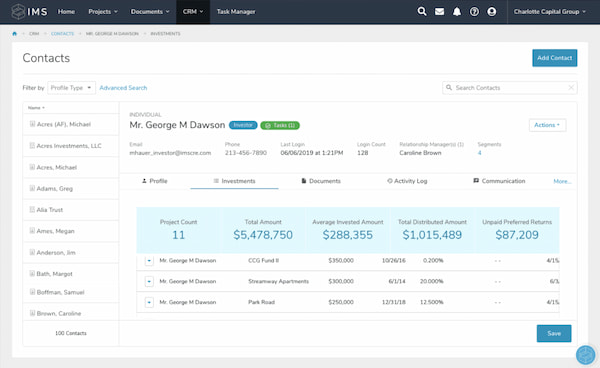Open the Charlotte Capital Group account dropdown

[x=549, y=12]
